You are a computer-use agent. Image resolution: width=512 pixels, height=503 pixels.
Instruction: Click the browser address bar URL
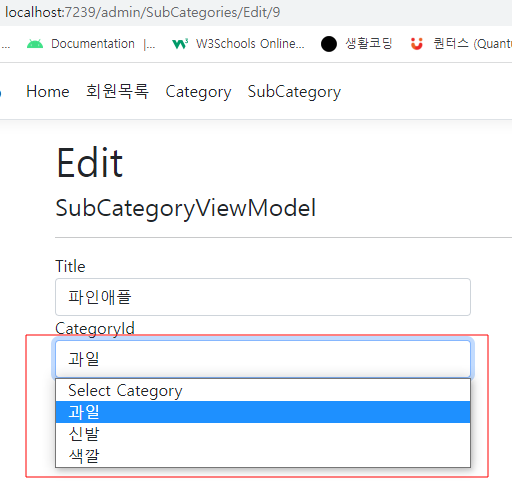142,12
